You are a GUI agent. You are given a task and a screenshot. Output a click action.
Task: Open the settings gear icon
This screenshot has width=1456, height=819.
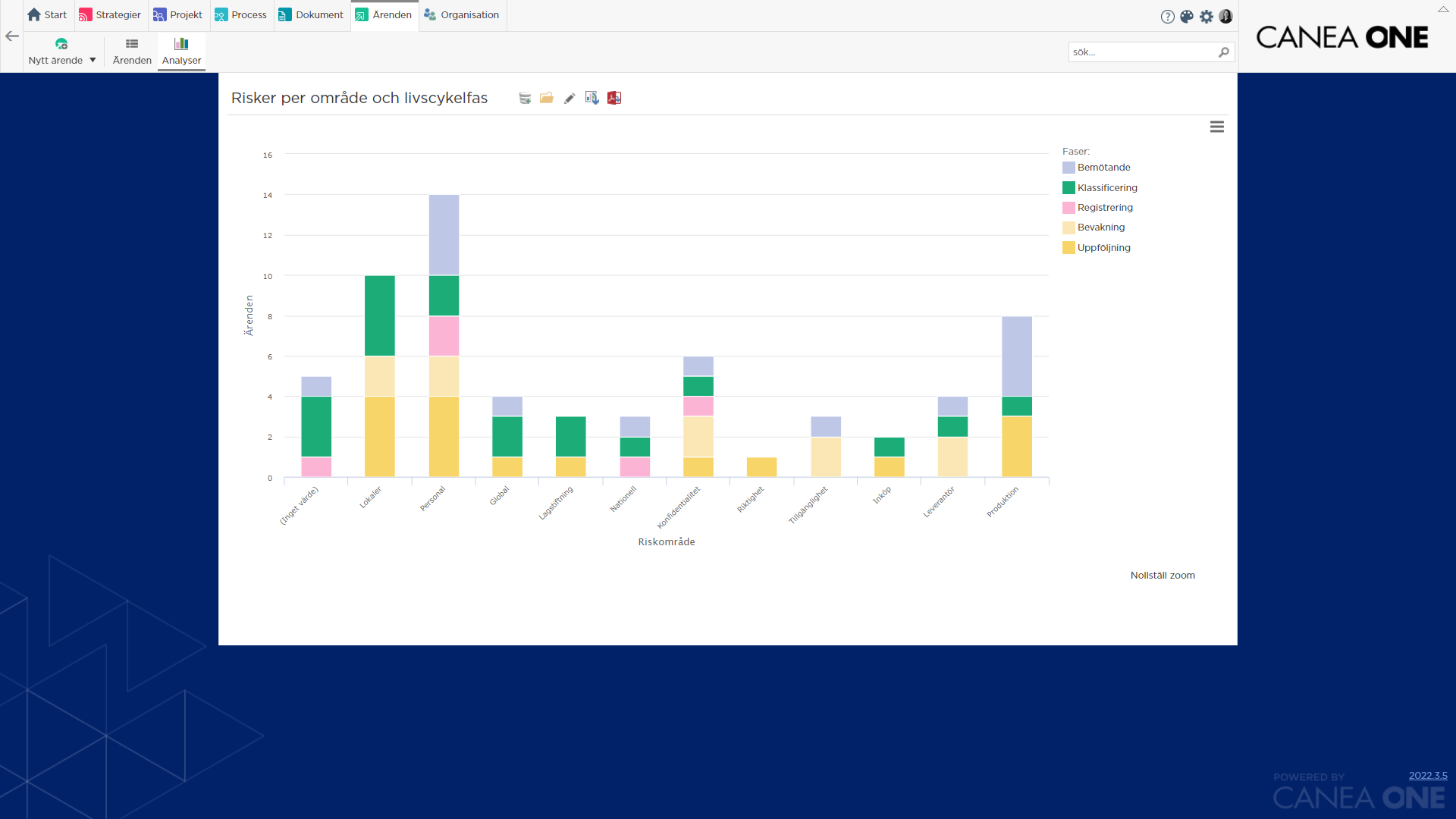(x=1207, y=17)
